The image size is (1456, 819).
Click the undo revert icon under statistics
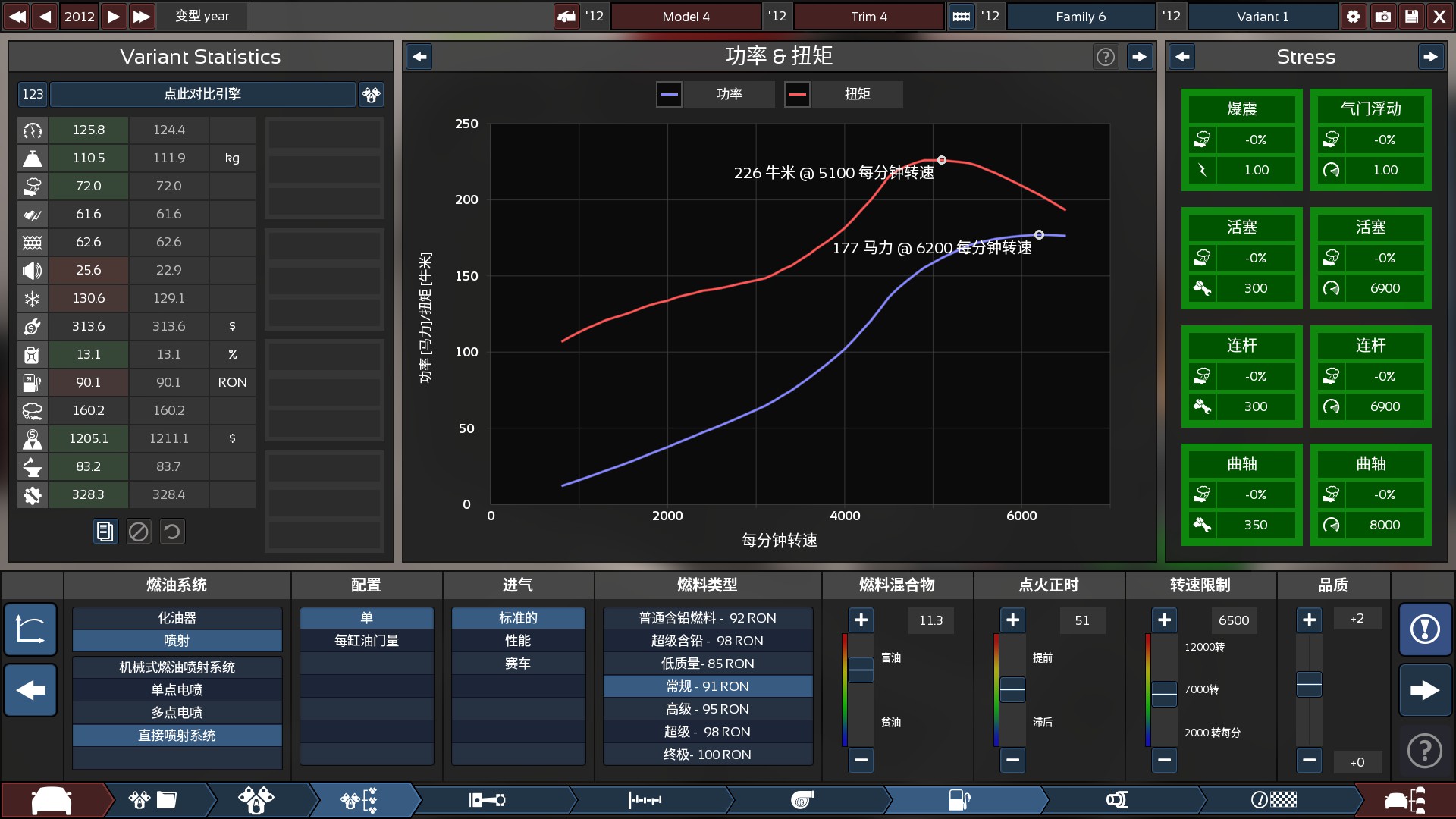pos(172,532)
